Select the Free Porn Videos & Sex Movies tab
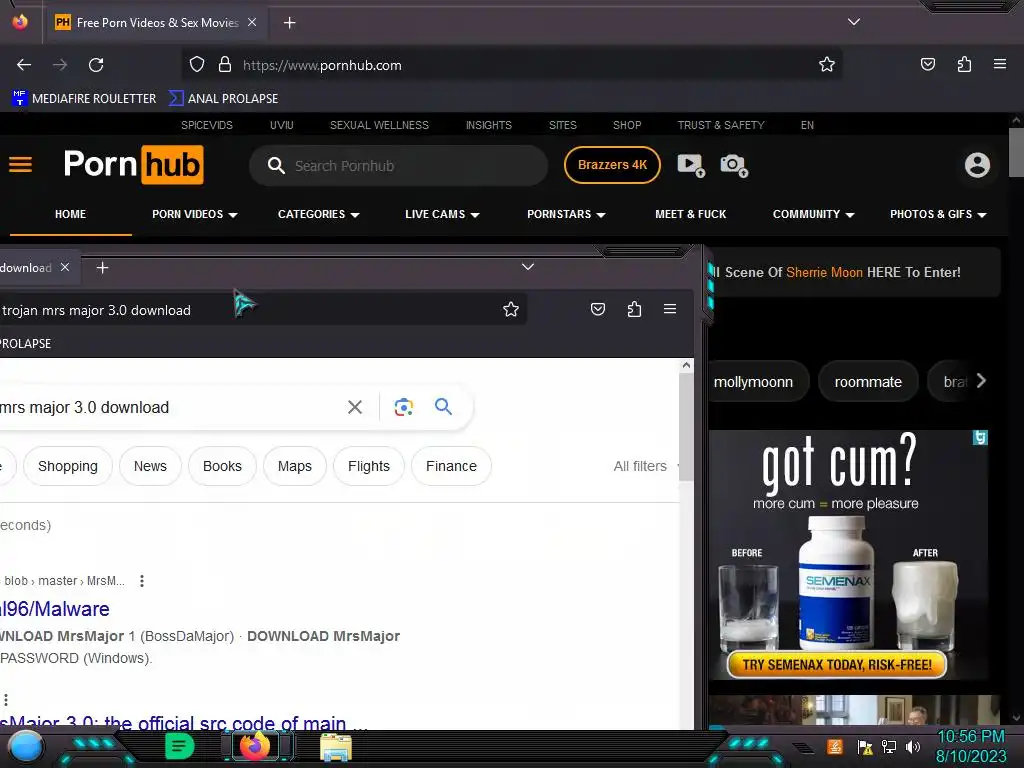Image resolution: width=1024 pixels, height=768 pixels. (156, 23)
